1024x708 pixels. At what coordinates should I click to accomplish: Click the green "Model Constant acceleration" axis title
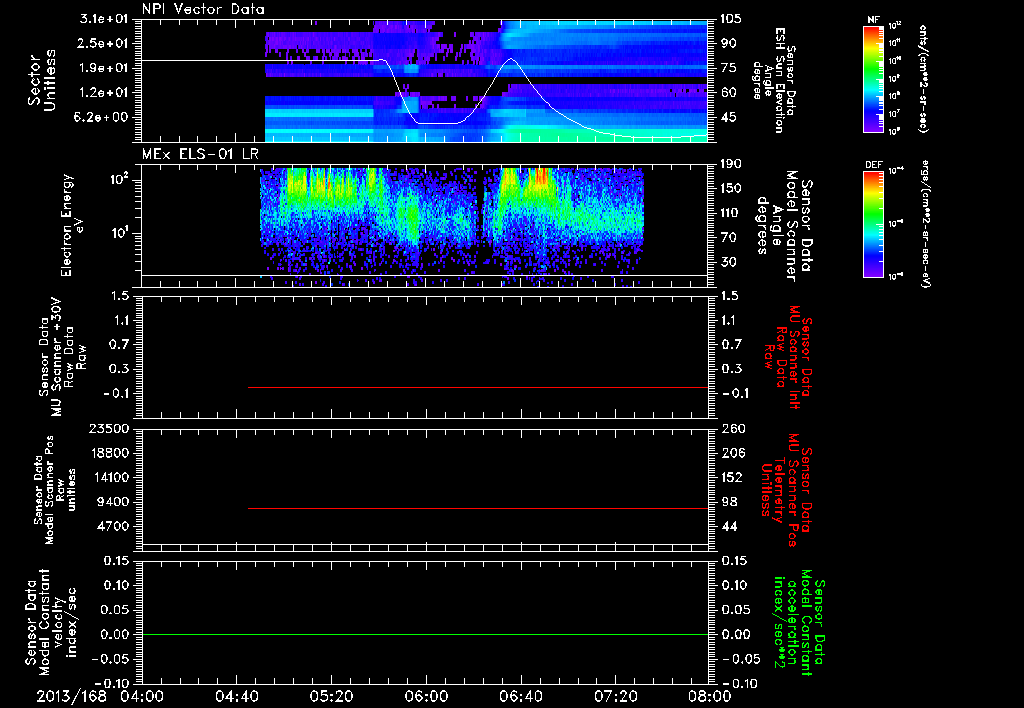pos(799,624)
